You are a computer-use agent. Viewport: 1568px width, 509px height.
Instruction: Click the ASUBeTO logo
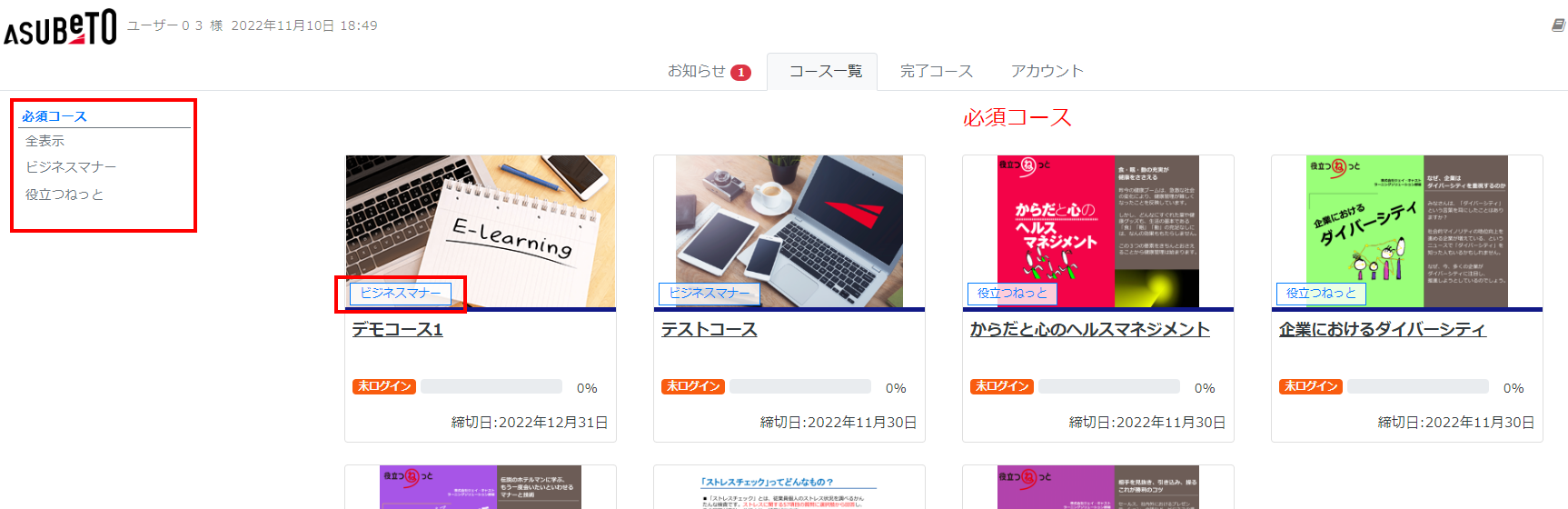tap(60, 27)
